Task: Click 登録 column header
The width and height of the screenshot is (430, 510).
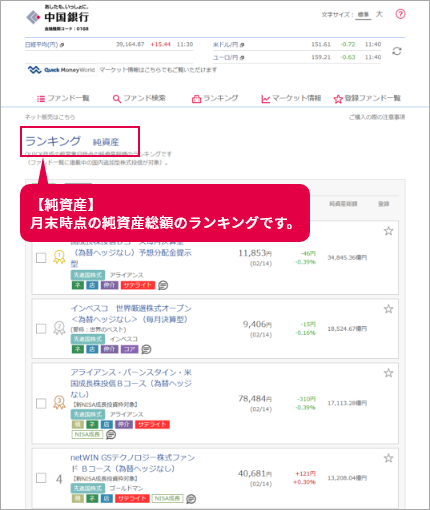Action: click(x=384, y=204)
